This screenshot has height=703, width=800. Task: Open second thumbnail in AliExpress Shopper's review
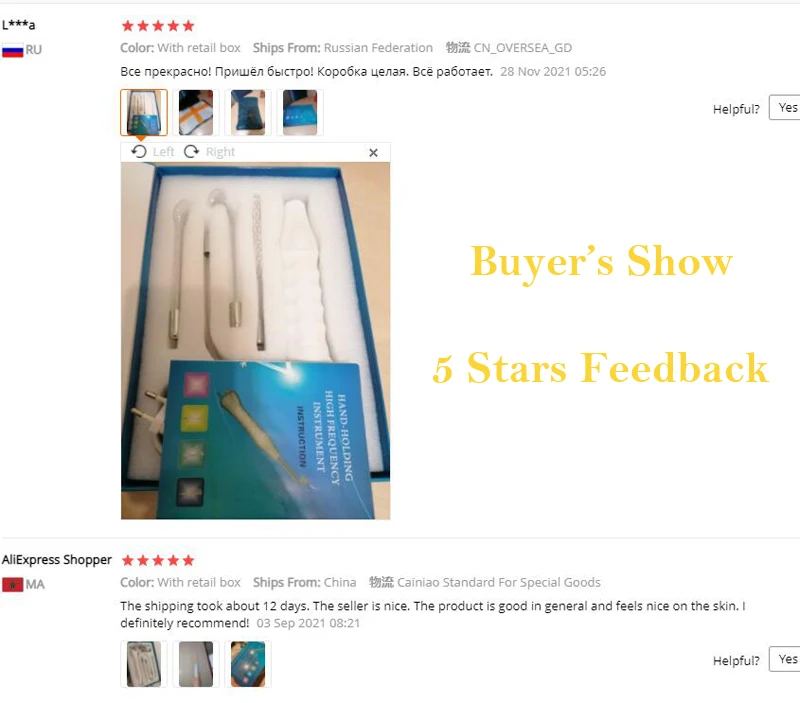196,664
